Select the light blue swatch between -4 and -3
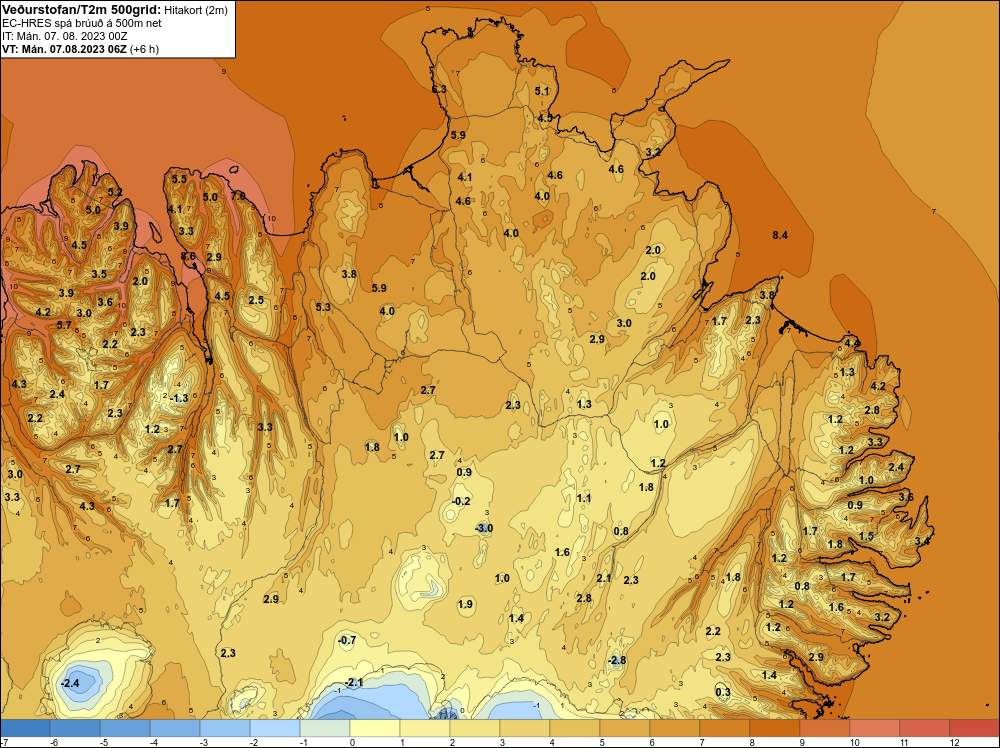Image resolution: width=1000 pixels, height=748 pixels. coord(175,728)
